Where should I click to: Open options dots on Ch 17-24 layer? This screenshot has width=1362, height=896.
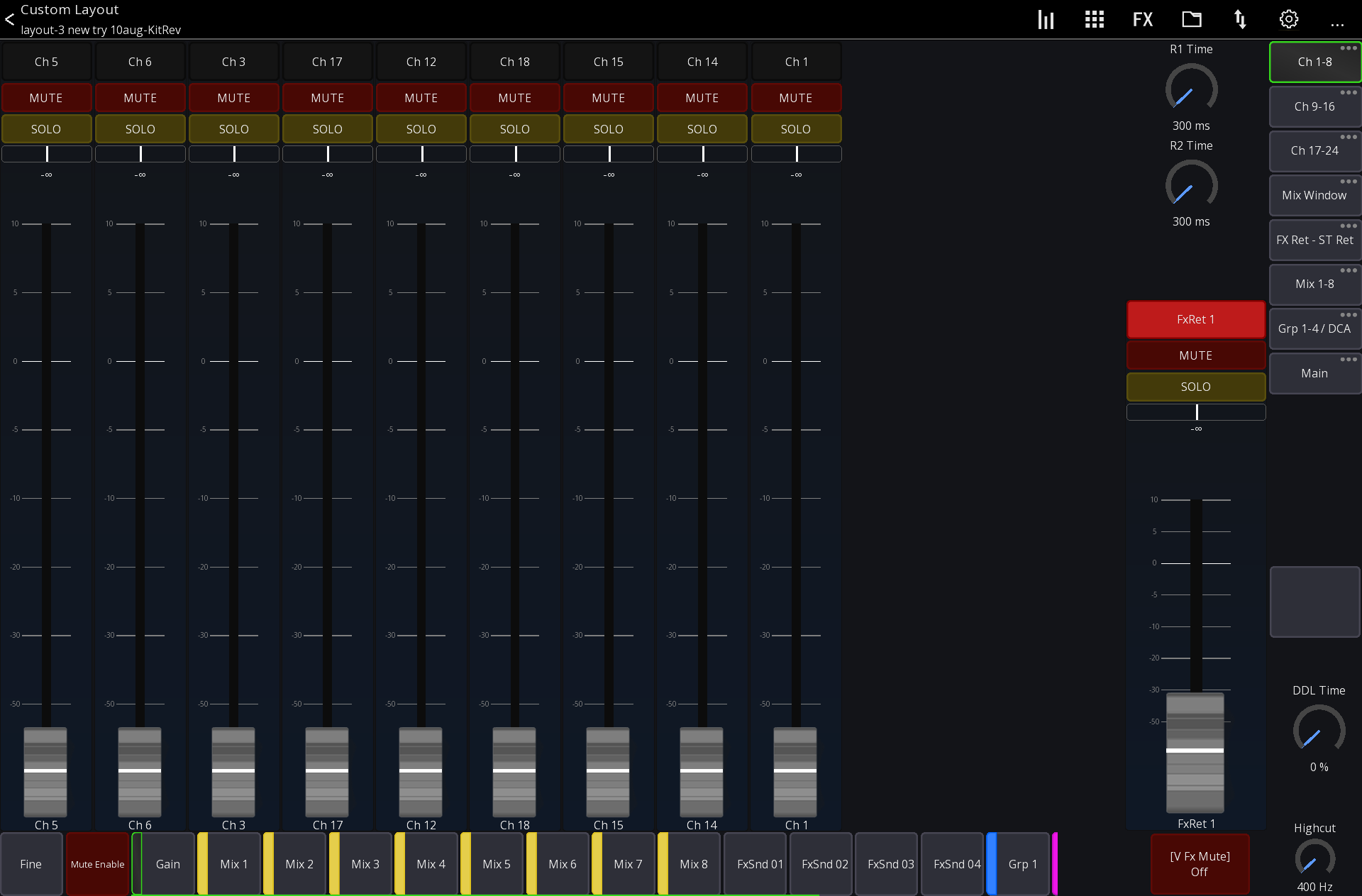(x=1349, y=137)
